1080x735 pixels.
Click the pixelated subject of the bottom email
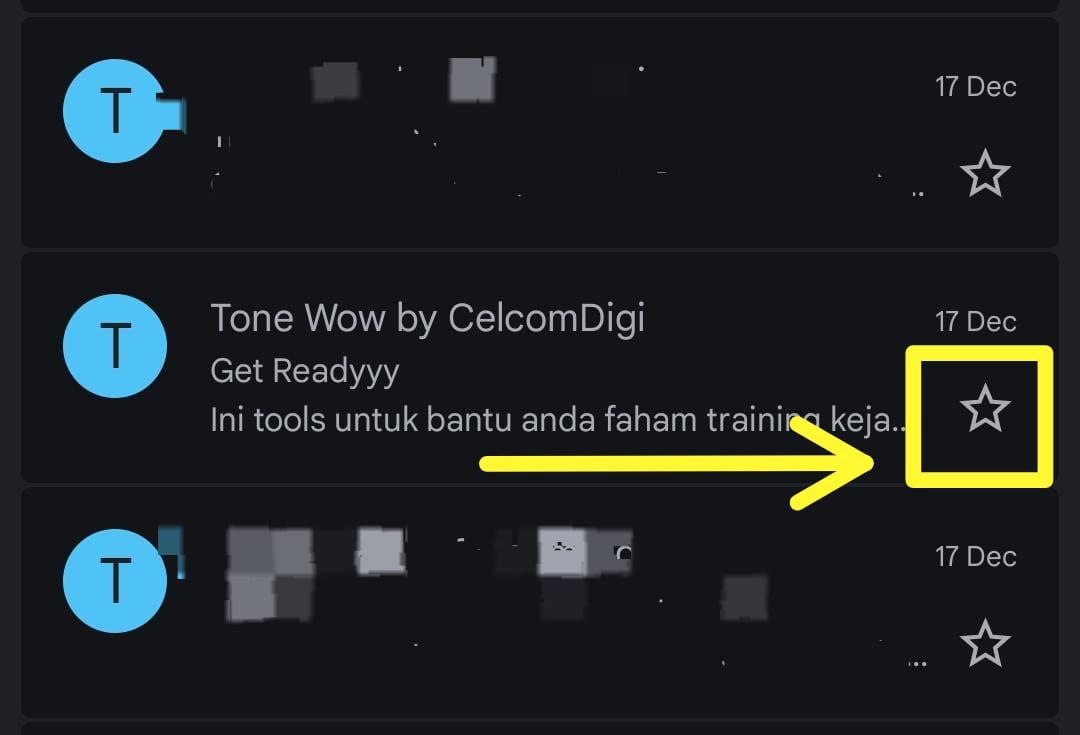click(496, 598)
